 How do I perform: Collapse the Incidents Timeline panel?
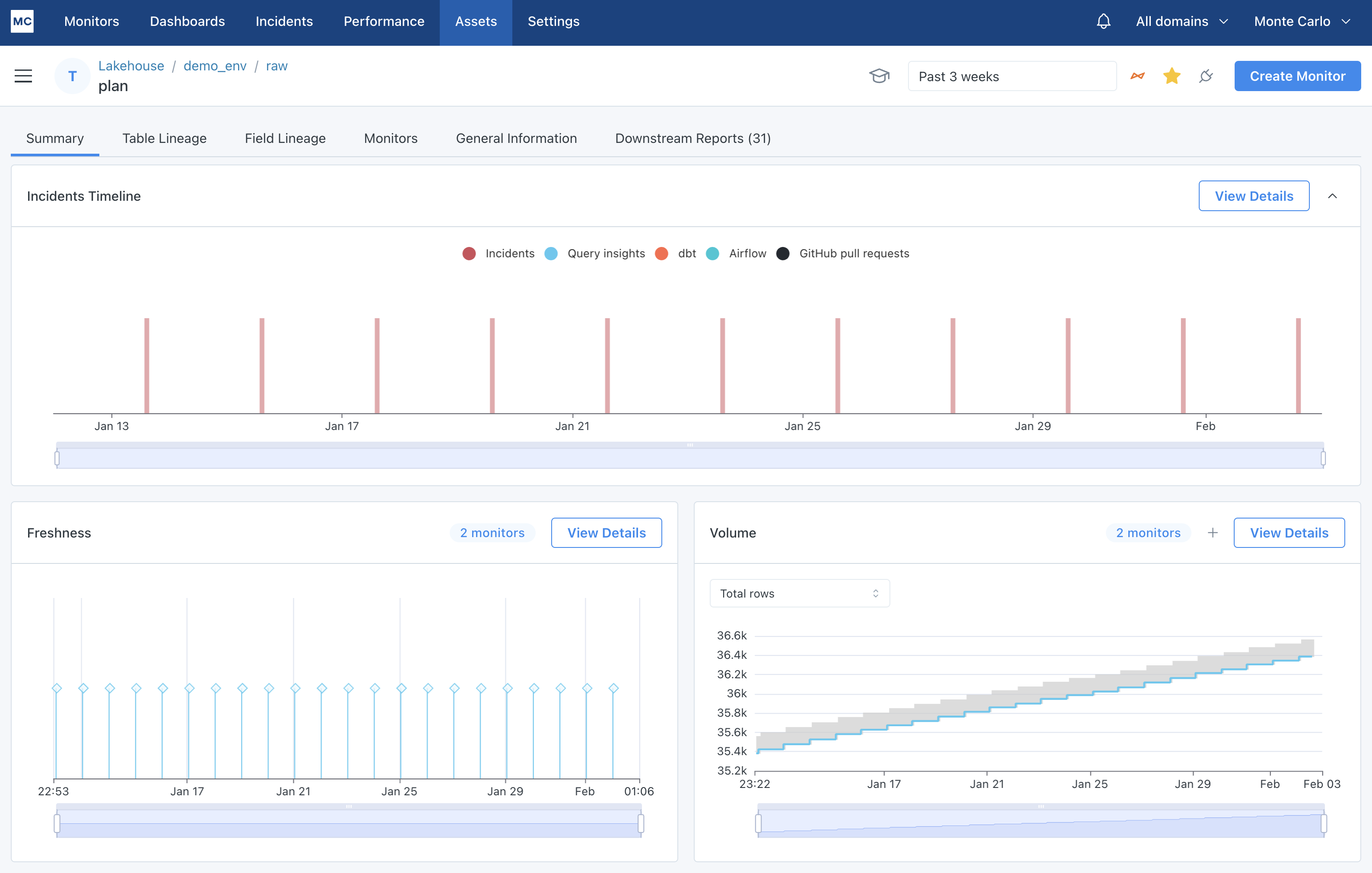pyautogui.click(x=1332, y=196)
